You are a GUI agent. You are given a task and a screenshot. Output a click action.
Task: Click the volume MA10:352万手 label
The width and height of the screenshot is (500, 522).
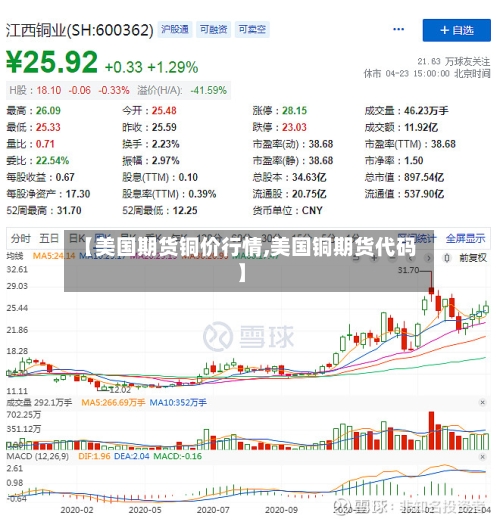tap(178, 403)
